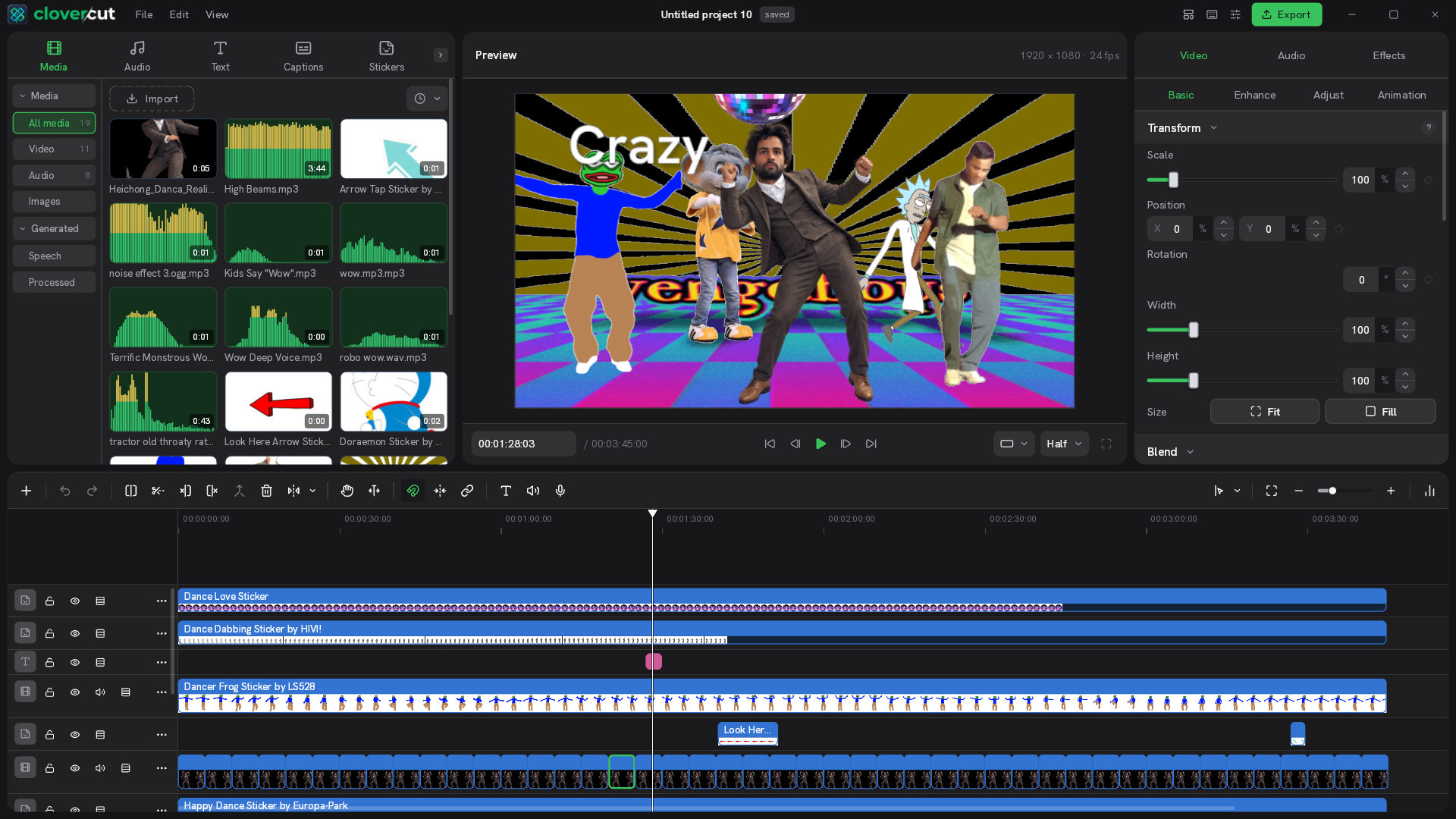The width and height of the screenshot is (1456, 819).
Task: Hide the Dance Dabbing Sticker track
Action: (x=75, y=634)
